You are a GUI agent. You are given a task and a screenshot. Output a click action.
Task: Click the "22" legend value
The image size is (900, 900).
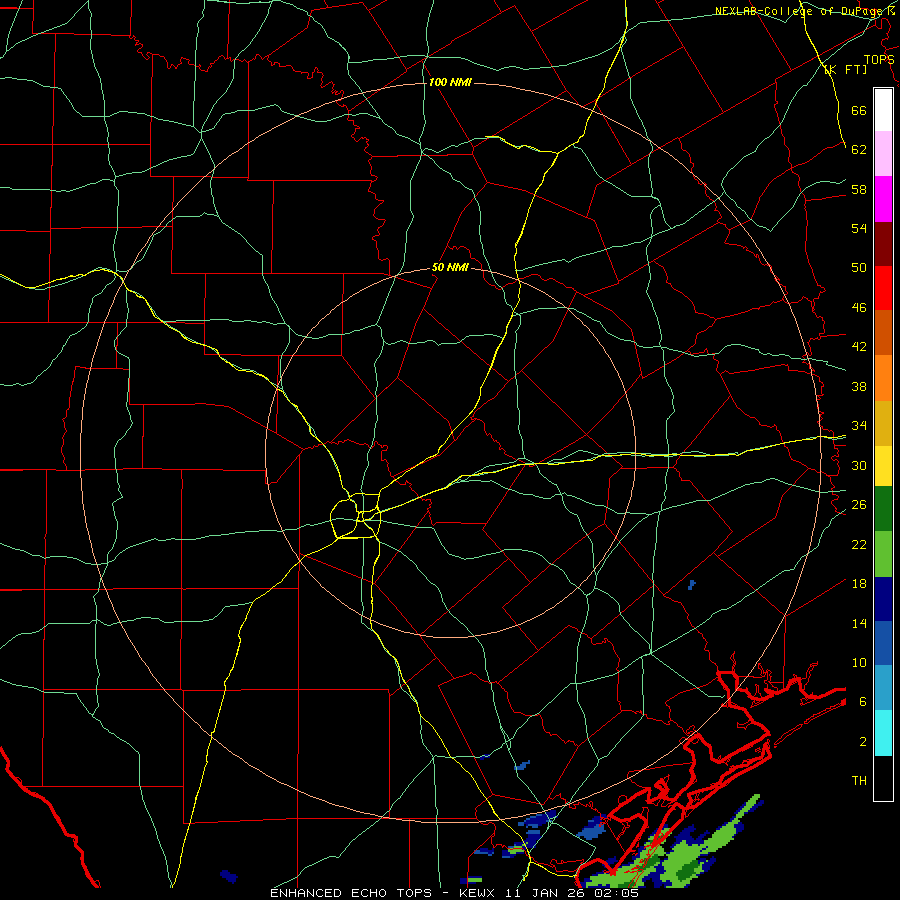[859, 544]
